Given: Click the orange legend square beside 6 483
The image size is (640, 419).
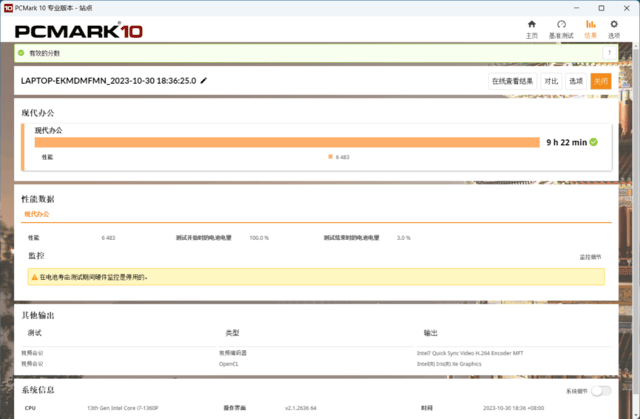Looking at the screenshot, I should point(330,157).
